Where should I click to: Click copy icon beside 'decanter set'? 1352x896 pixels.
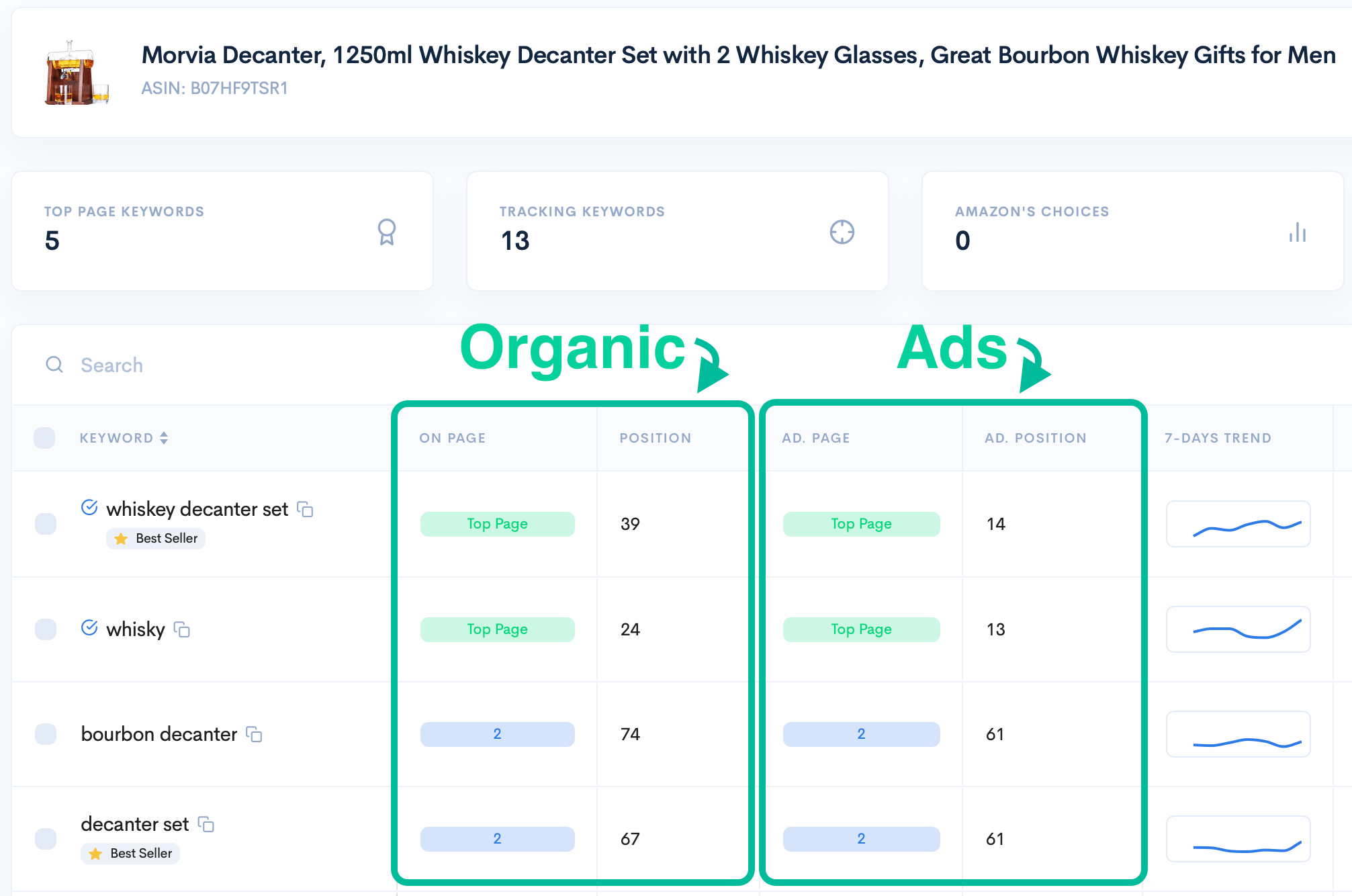[206, 824]
